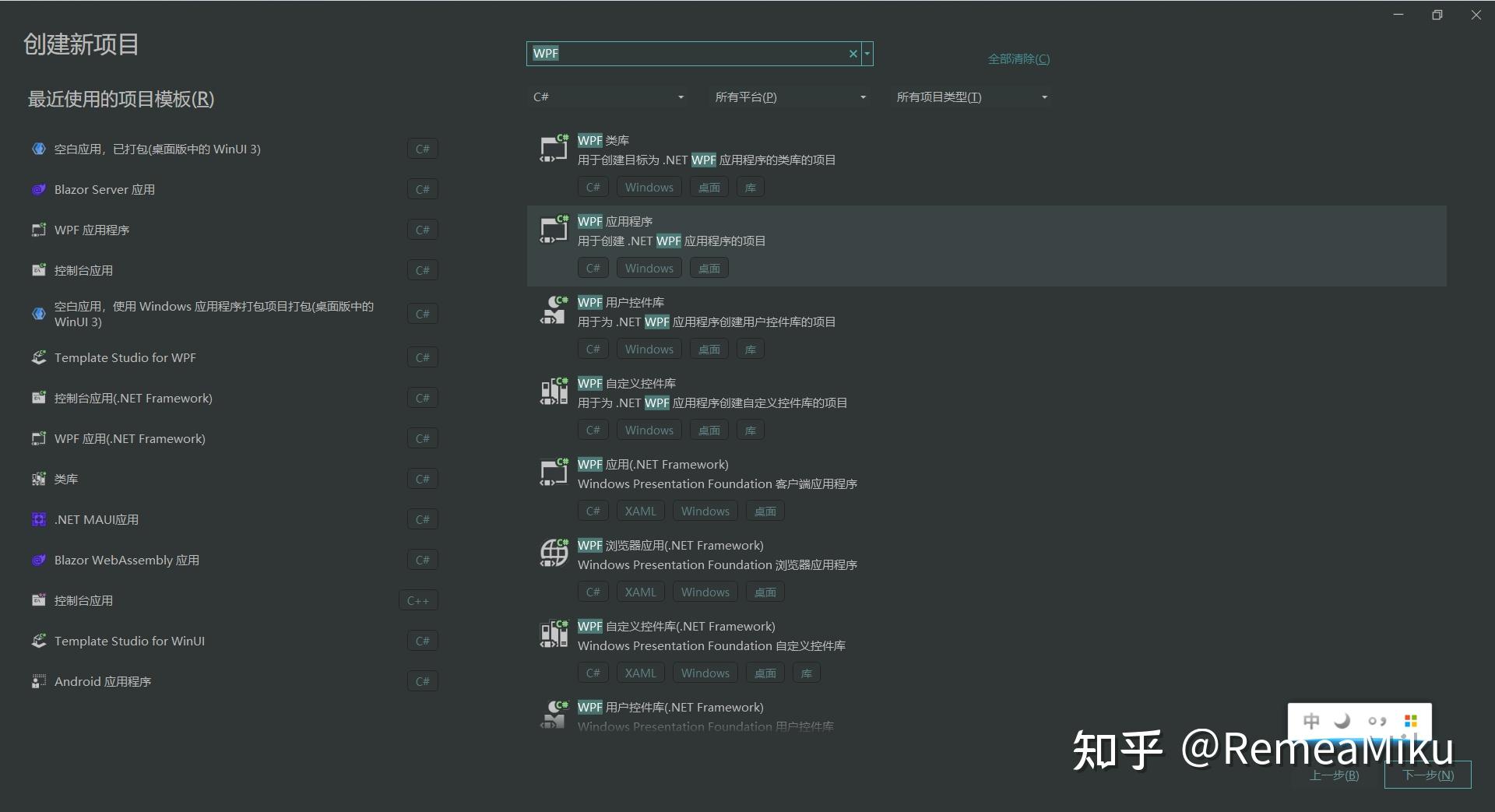Click the IME moon icon

(x=1342, y=721)
